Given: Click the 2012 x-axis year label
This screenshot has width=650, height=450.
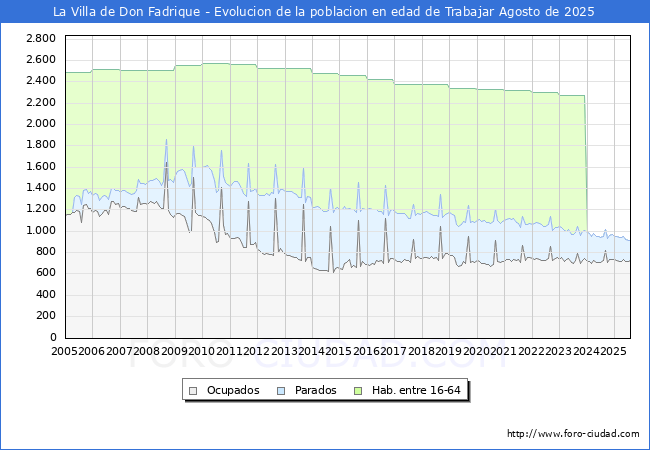Looking at the screenshot, I should point(257,351).
